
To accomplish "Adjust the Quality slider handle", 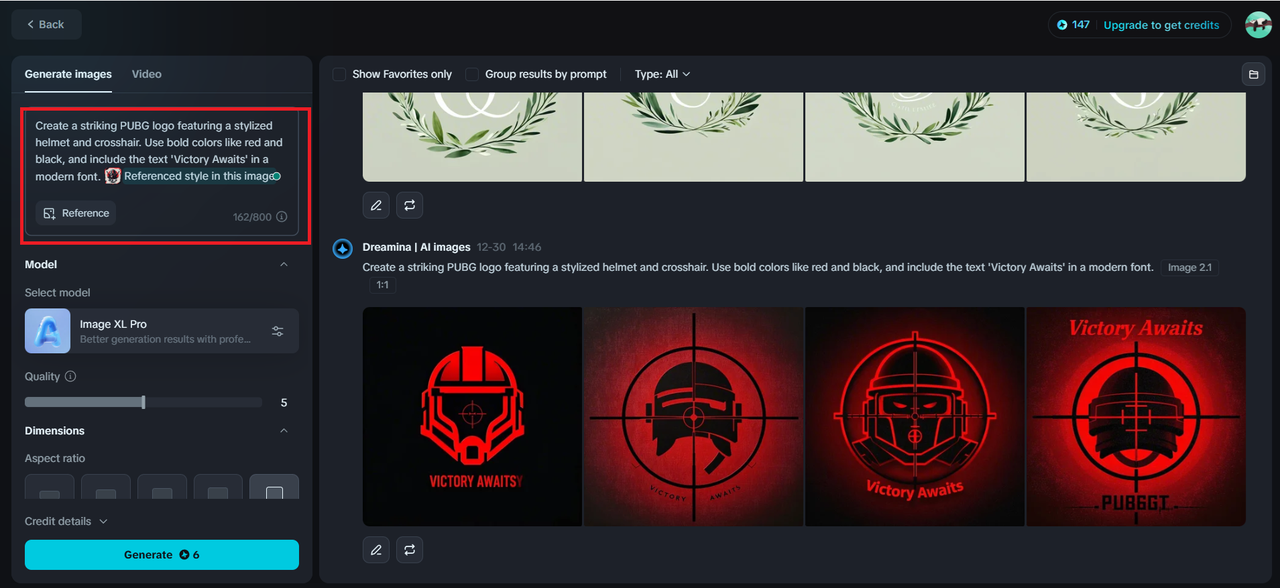I will pos(144,402).
